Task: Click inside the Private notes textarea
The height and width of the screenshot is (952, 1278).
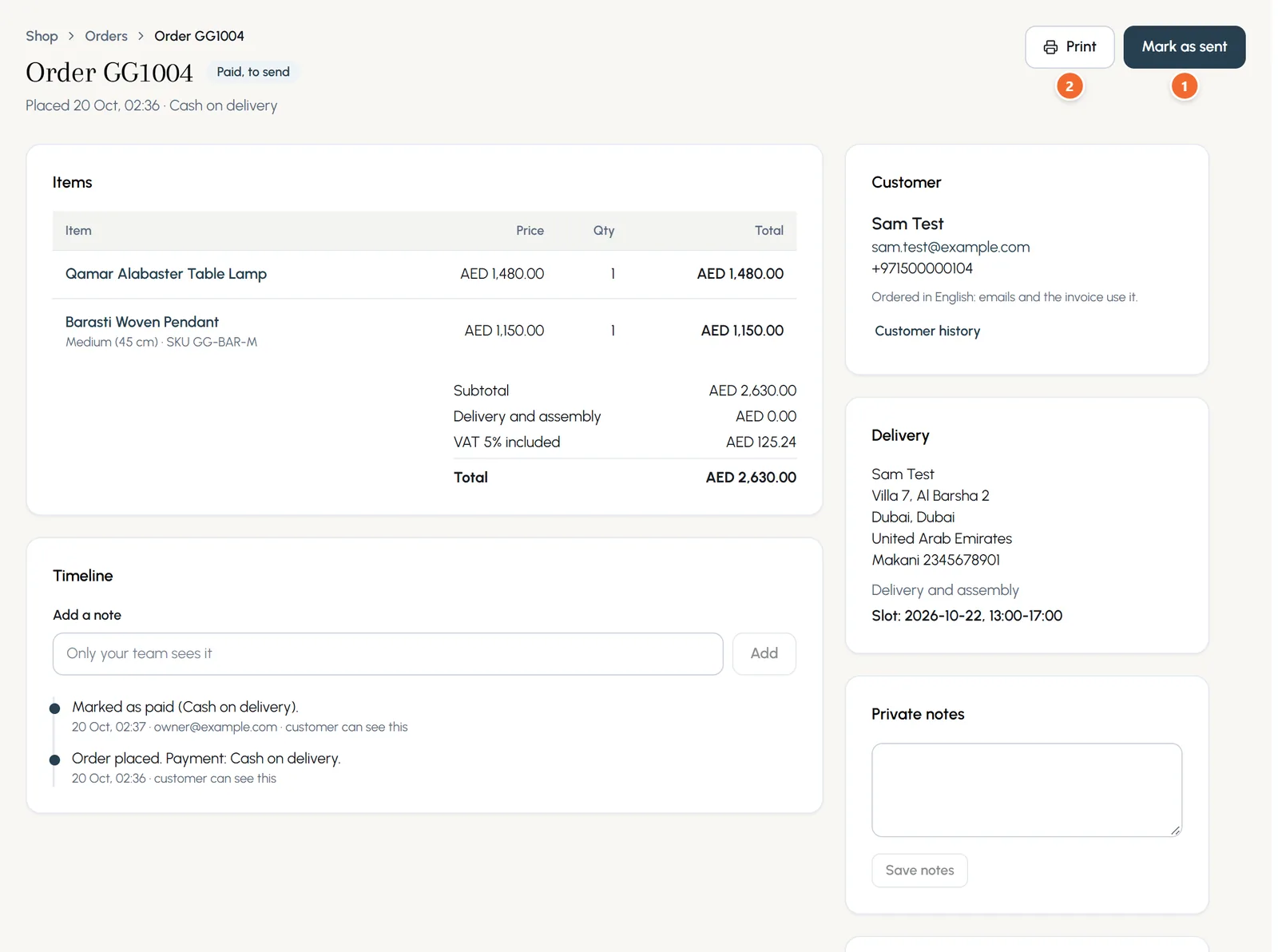Action: [1026, 790]
